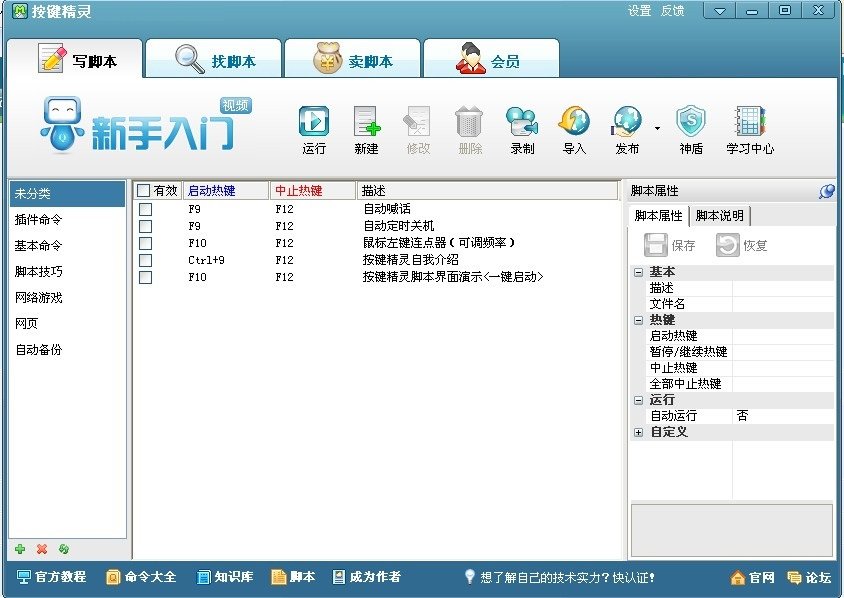Image resolution: width=844 pixels, height=598 pixels.
Task: Select the 基本命令 category
Action: [x=67, y=245]
